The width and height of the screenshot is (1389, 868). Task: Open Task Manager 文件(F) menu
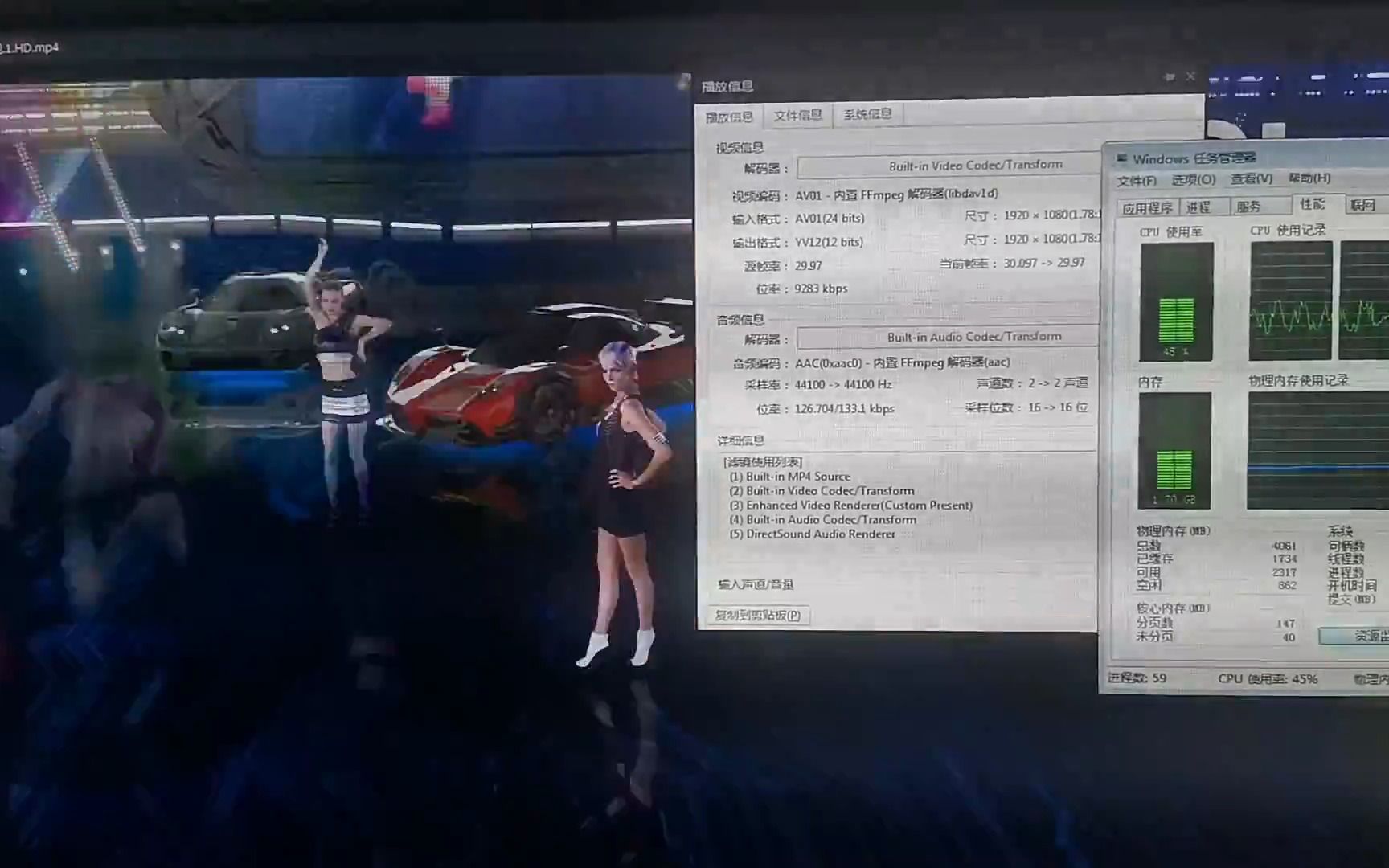point(1136,181)
